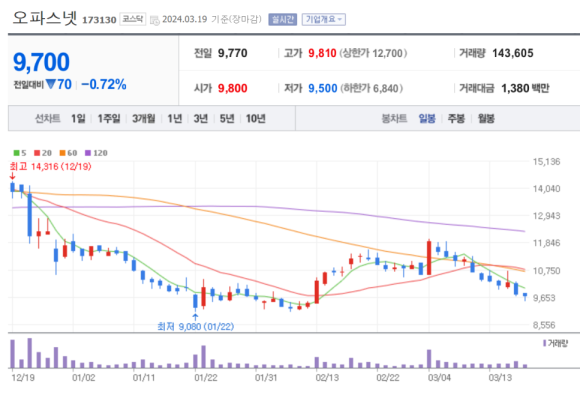
Task: Click the 01/02 date axis label
Action: pos(83,378)
